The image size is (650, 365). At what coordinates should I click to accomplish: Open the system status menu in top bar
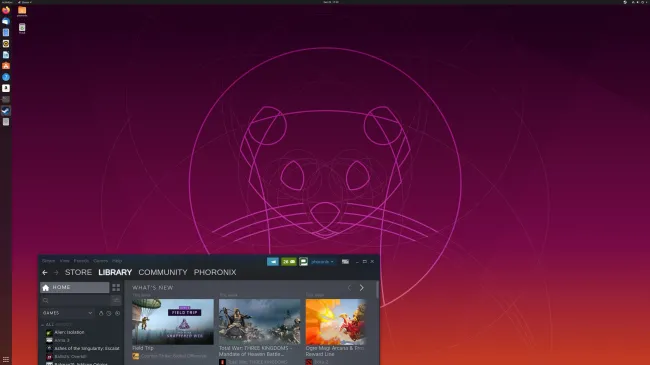[x=639, y=2]
